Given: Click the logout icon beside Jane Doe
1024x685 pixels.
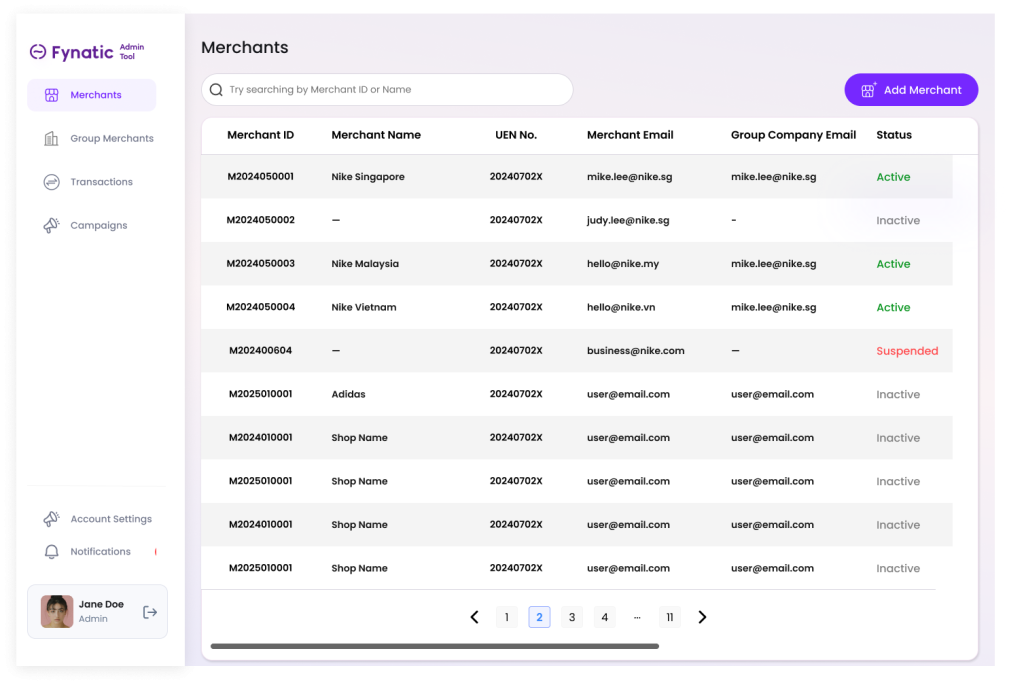Looking at the screenshot, I should (x=150, y=612).
